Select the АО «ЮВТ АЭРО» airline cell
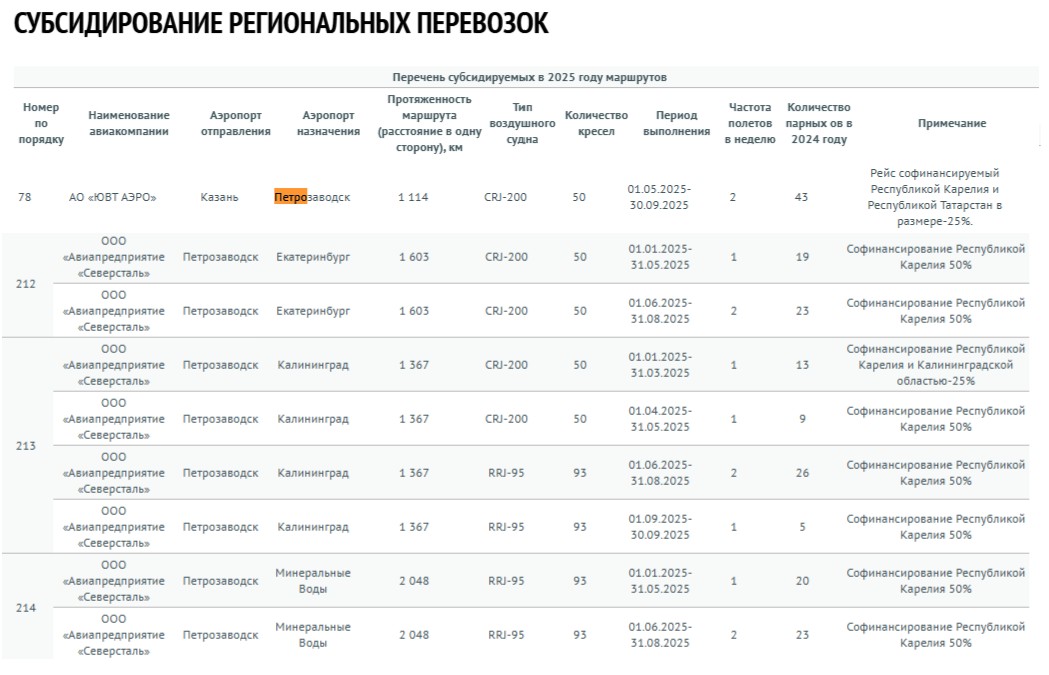The width and height of the screenshot is (1049, 675). [113, 197]
